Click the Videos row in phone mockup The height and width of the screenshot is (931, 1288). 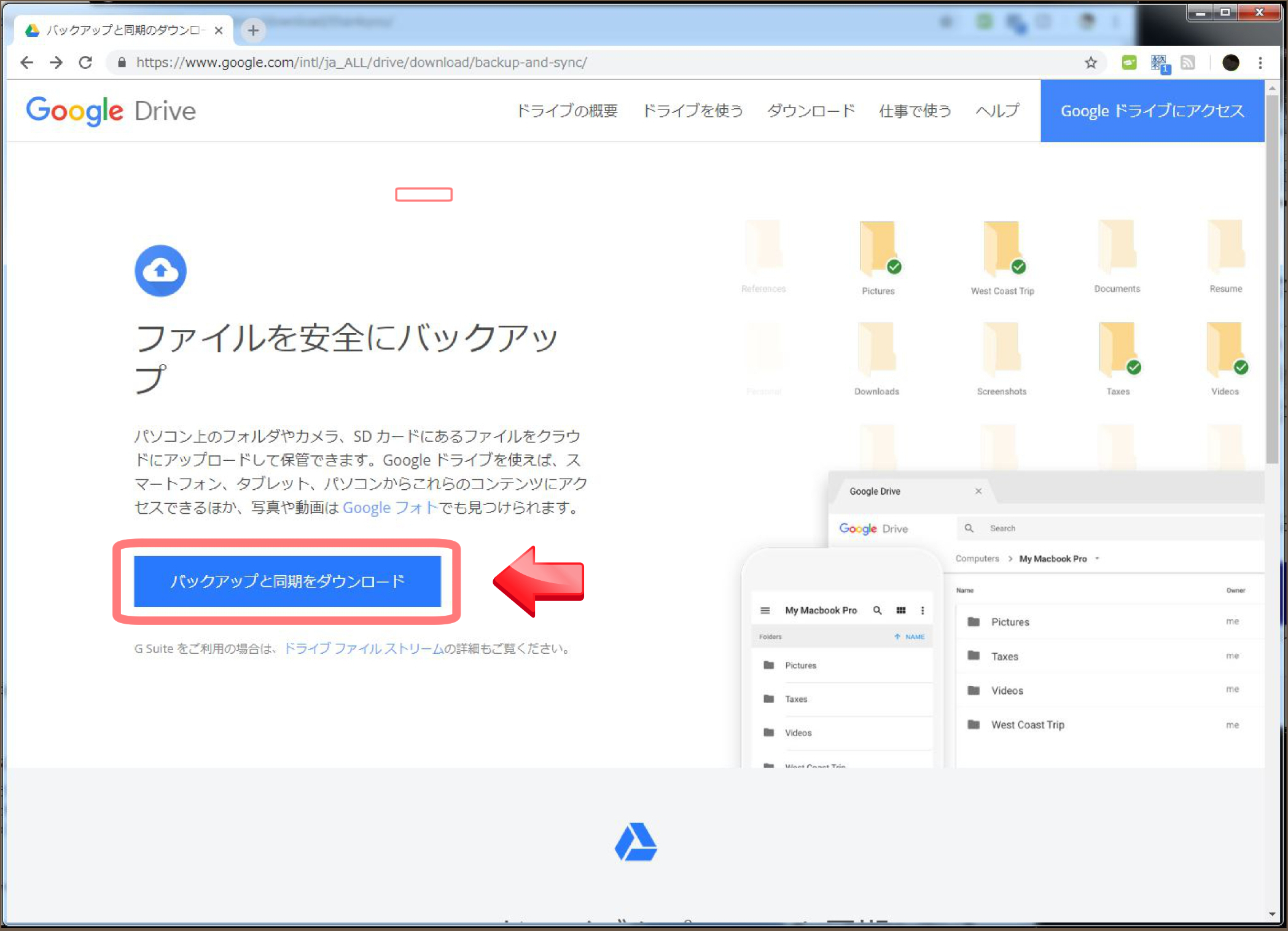842,733
